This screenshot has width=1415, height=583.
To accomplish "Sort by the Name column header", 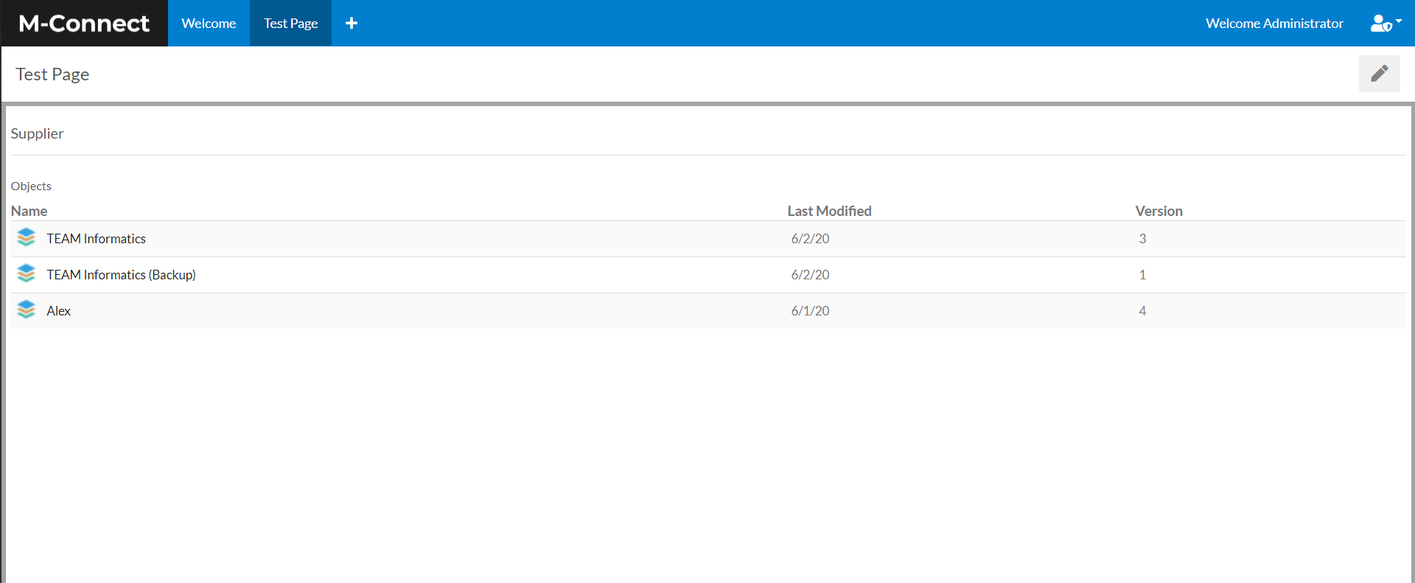I will point(29,211).
